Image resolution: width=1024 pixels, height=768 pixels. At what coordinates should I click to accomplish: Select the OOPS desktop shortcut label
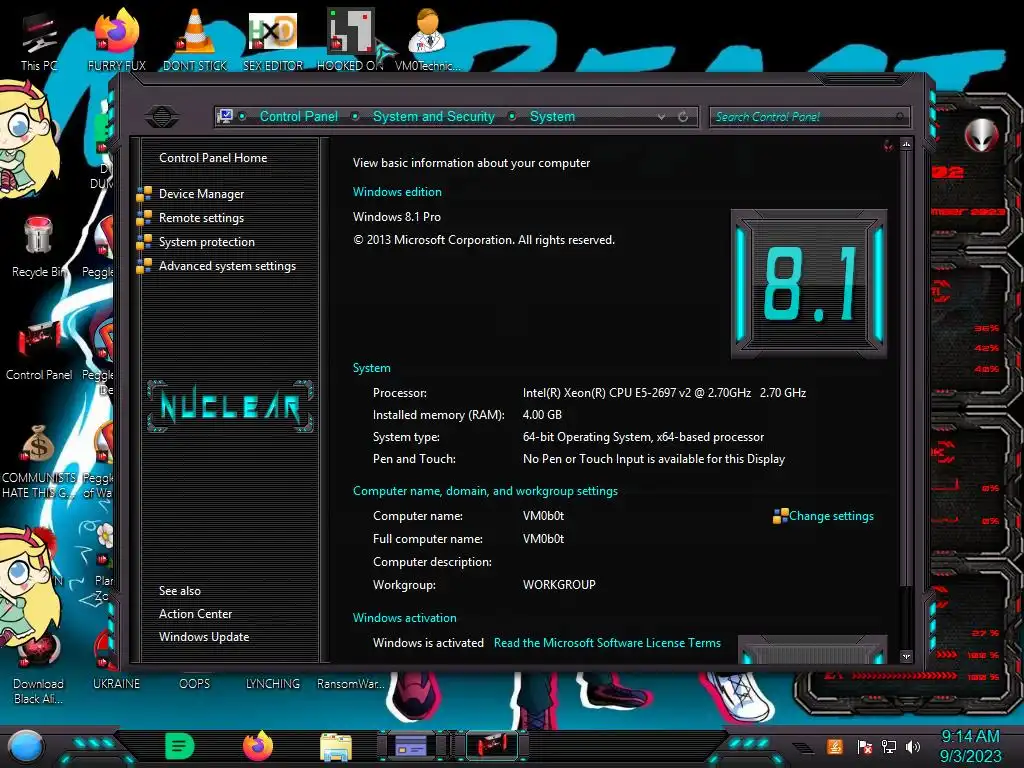(195, 684)
